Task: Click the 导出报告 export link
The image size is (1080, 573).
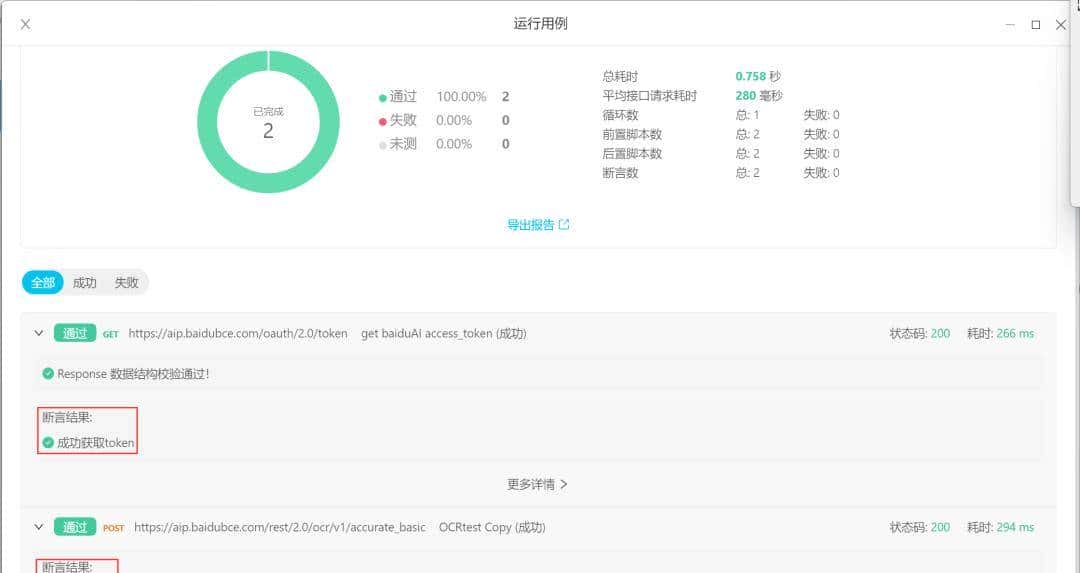Action: point(530,225)
